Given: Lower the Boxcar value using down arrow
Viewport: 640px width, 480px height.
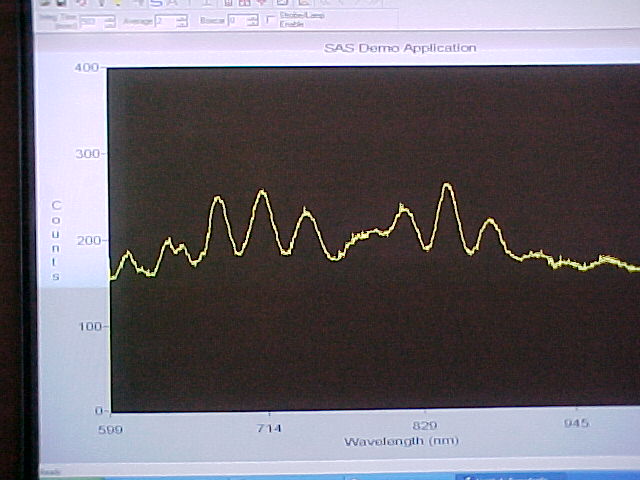Looking at the screenshot, I should [252, 25].
